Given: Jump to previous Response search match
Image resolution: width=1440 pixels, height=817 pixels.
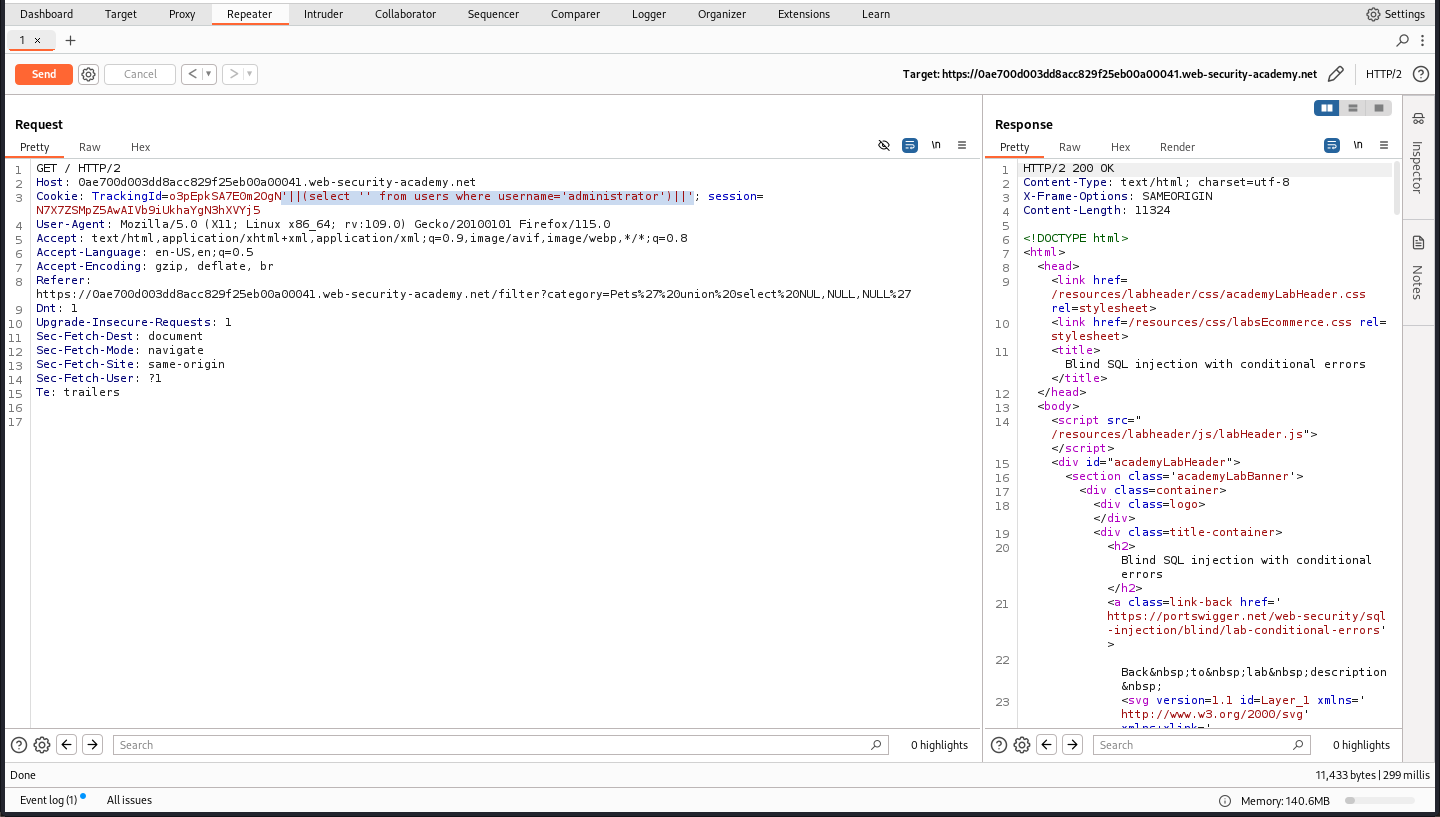Looking at the screenshot, I should pos(1047,745).
